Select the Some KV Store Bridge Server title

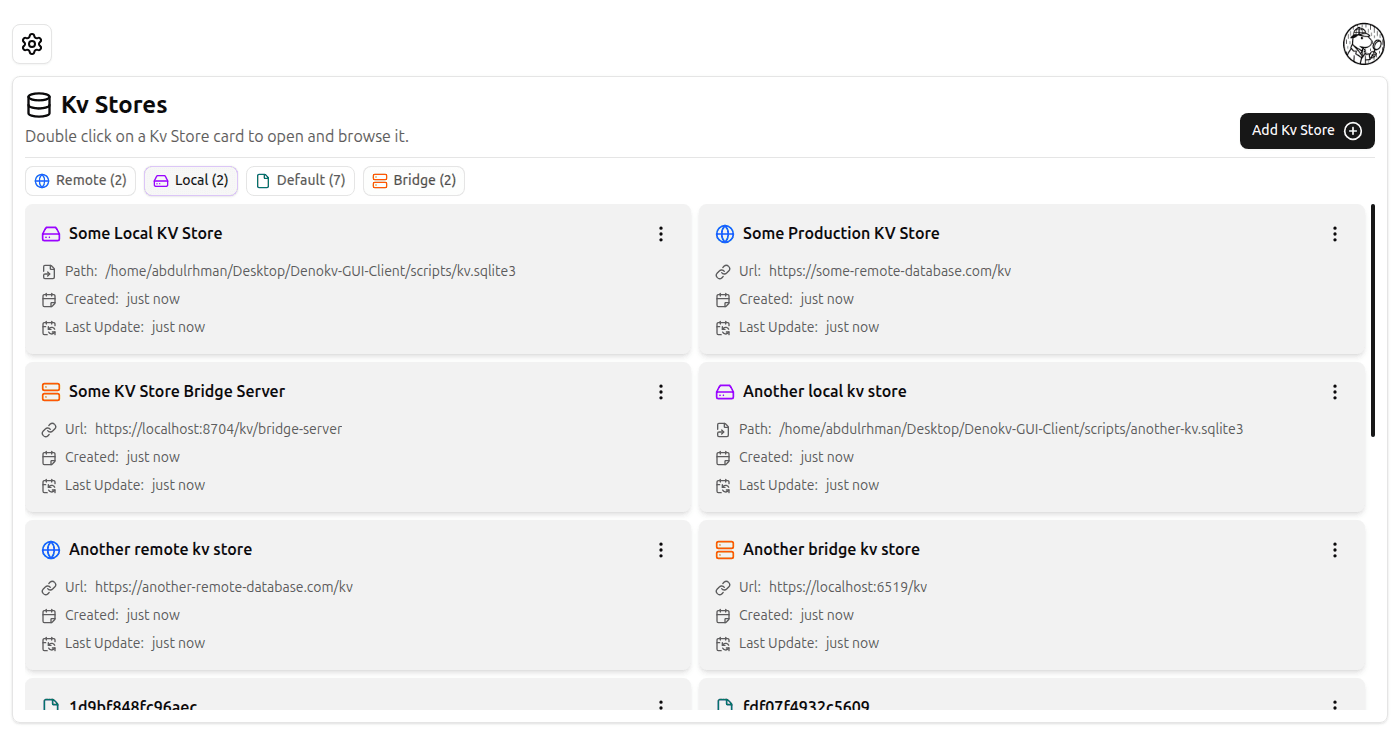click(x=177, y=392)
